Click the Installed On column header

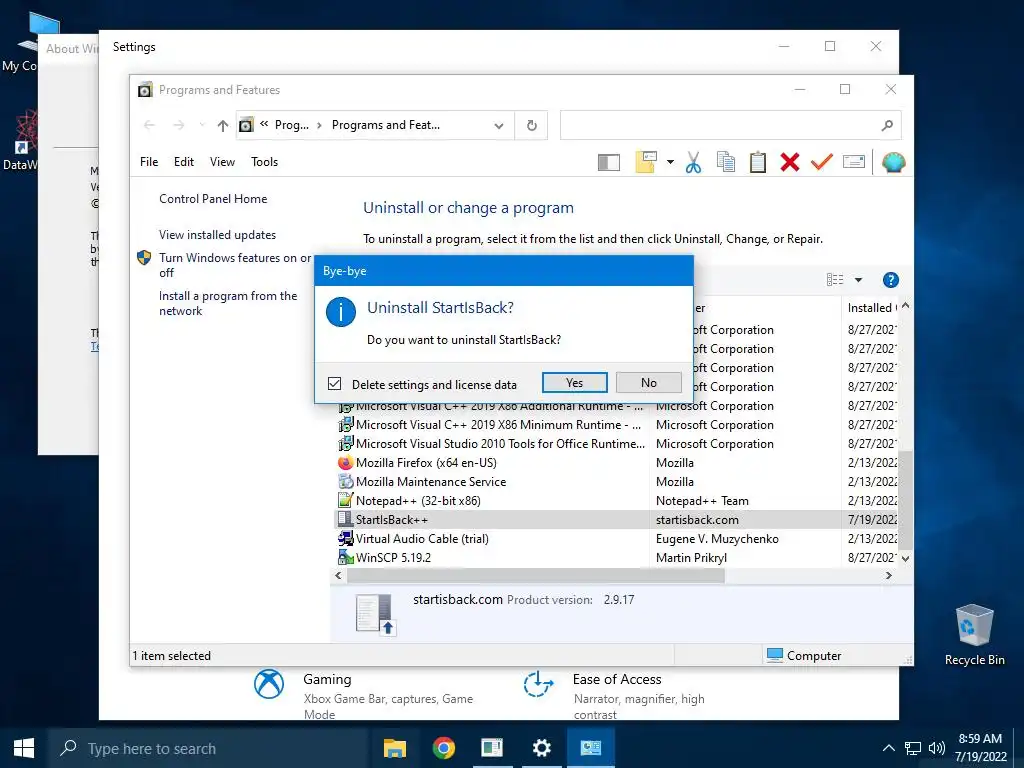click(871, 308)
